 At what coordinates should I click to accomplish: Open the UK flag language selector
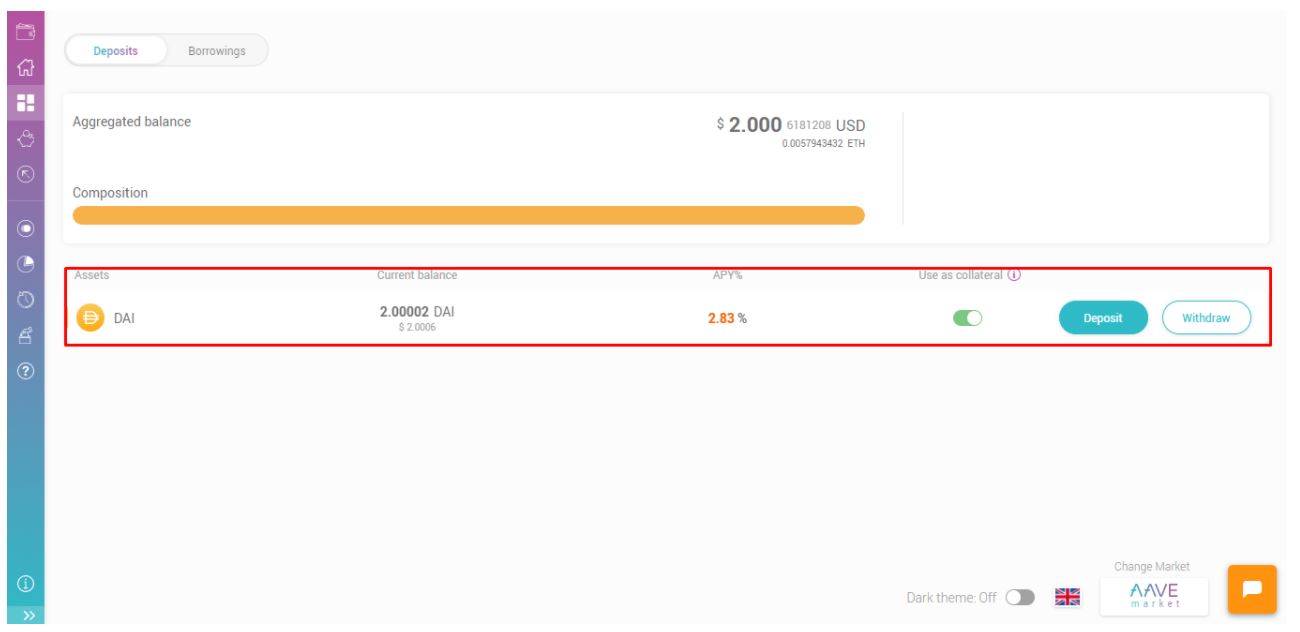(1068, 597)
